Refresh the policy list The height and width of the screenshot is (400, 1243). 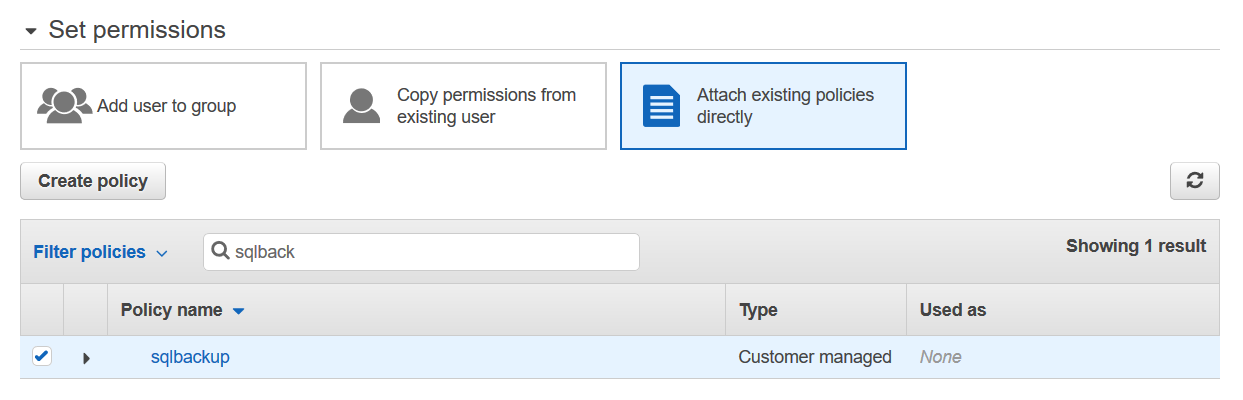[x=1194, y=181]
